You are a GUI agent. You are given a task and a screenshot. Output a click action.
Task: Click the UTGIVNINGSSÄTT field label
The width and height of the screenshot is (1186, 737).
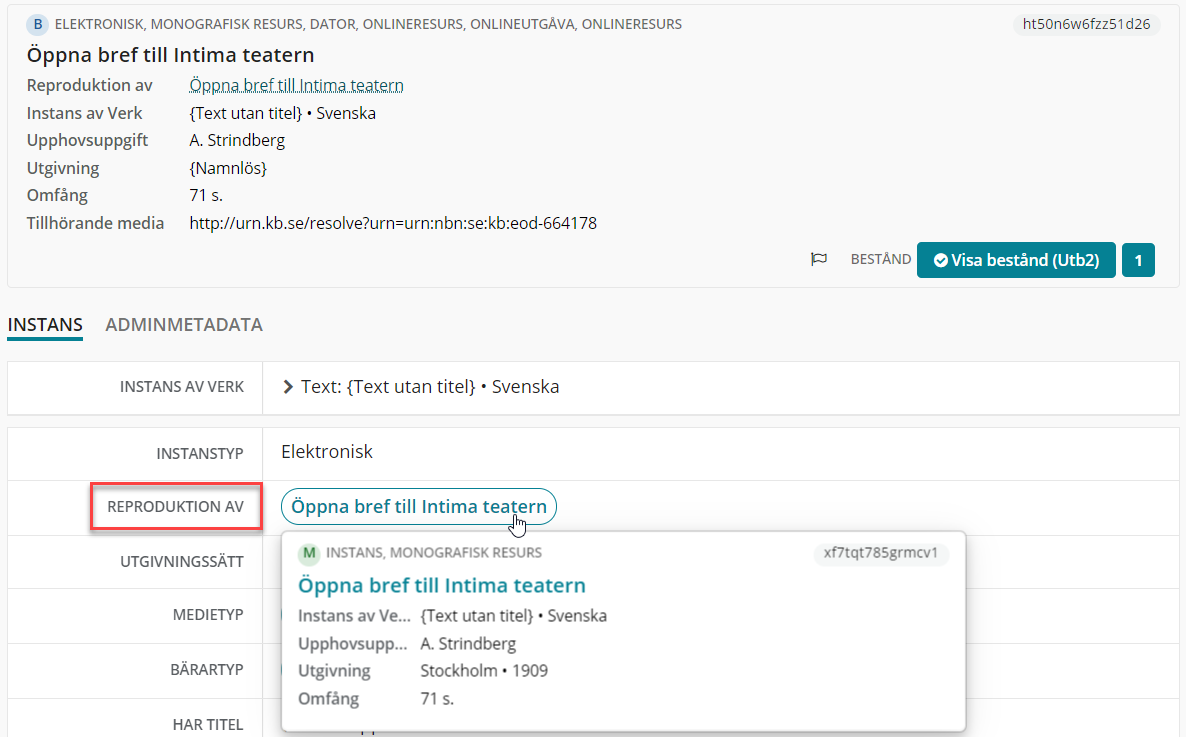point(182,561)
